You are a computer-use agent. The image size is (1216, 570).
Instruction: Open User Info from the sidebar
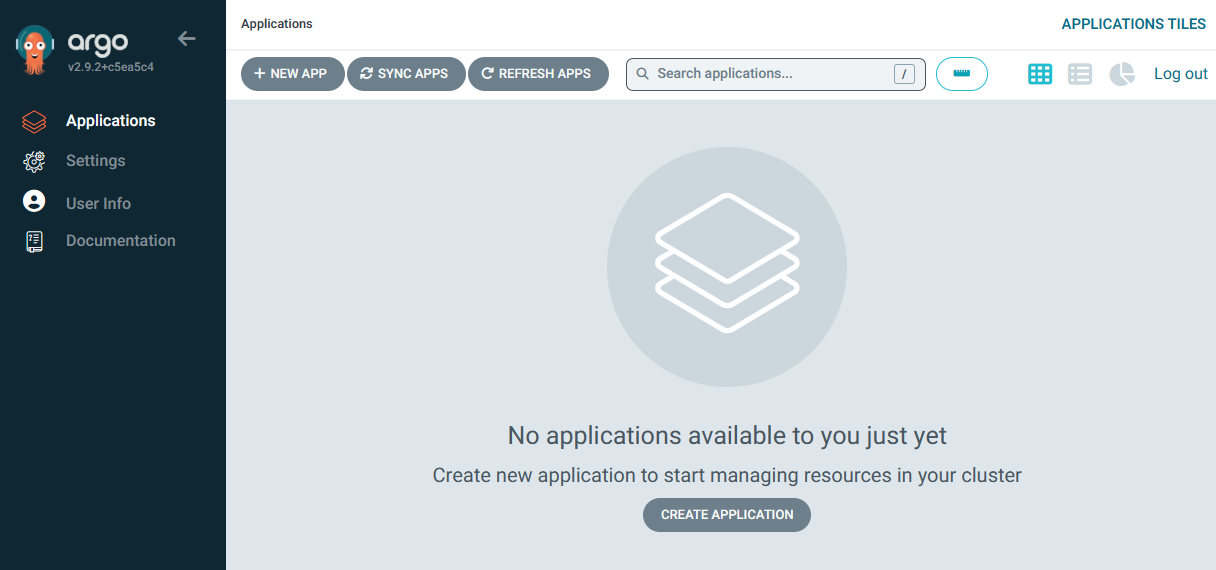click(x=98, y=204)
